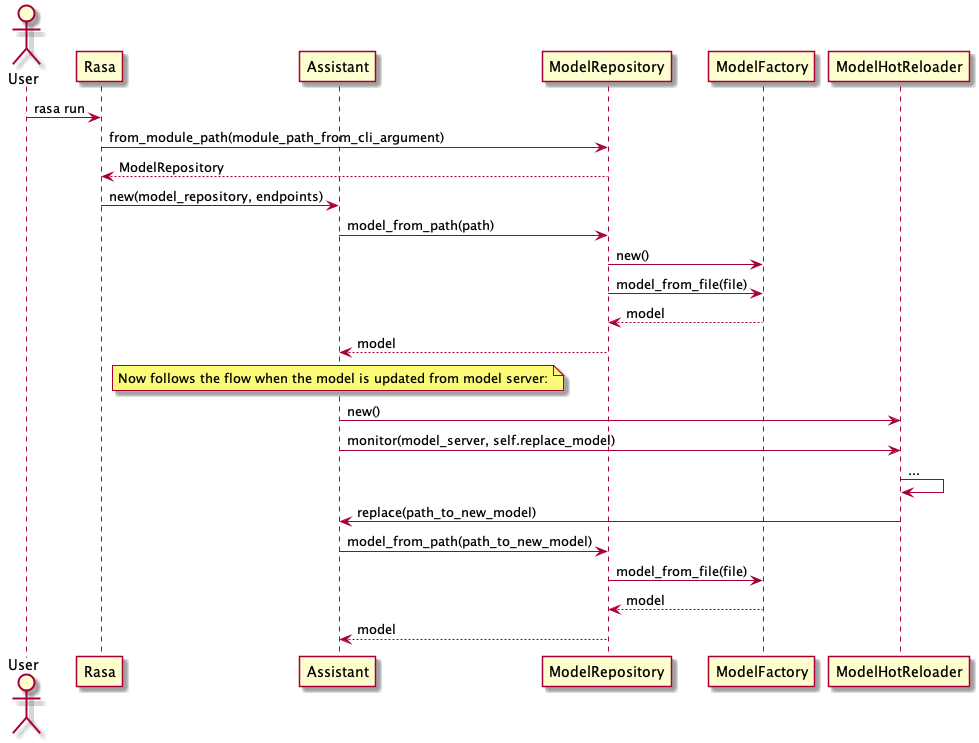The image size is (979, 743).
Task: Select the bottom ModelRepository participant box
Action: click(x=607, y=672)
